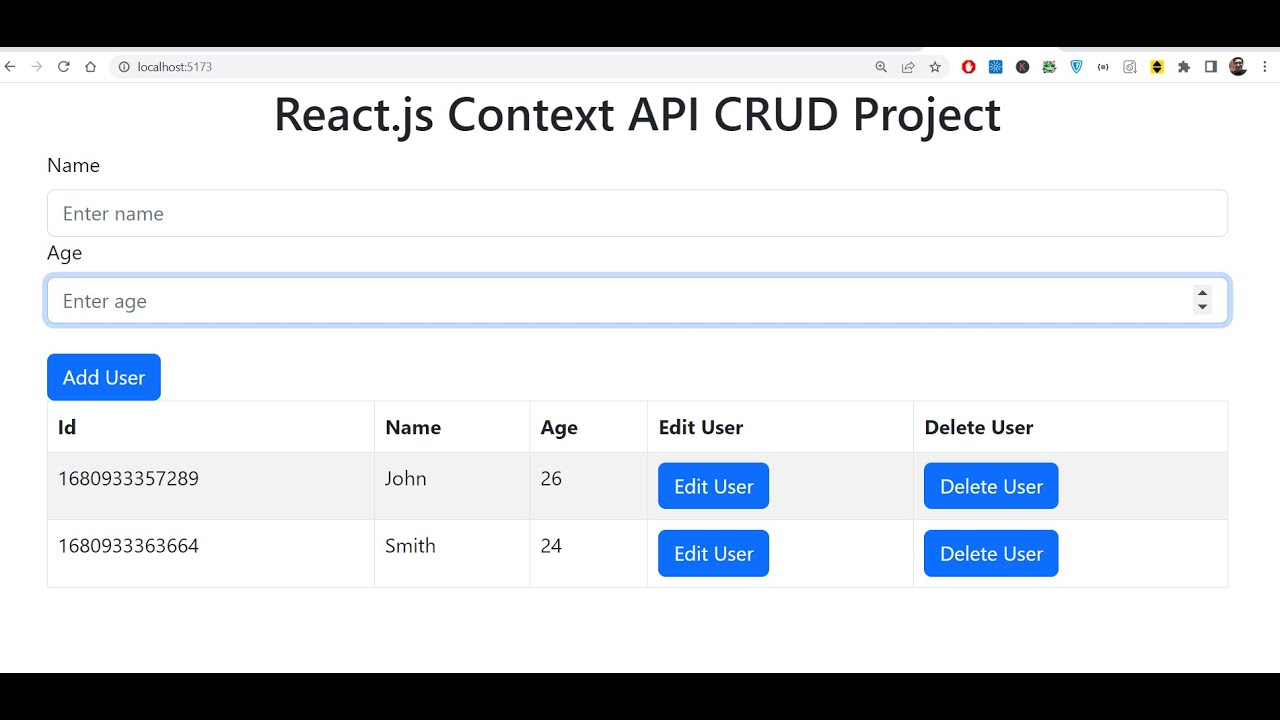
Task: Share this page using the share icon
Action: pos(908,67)
